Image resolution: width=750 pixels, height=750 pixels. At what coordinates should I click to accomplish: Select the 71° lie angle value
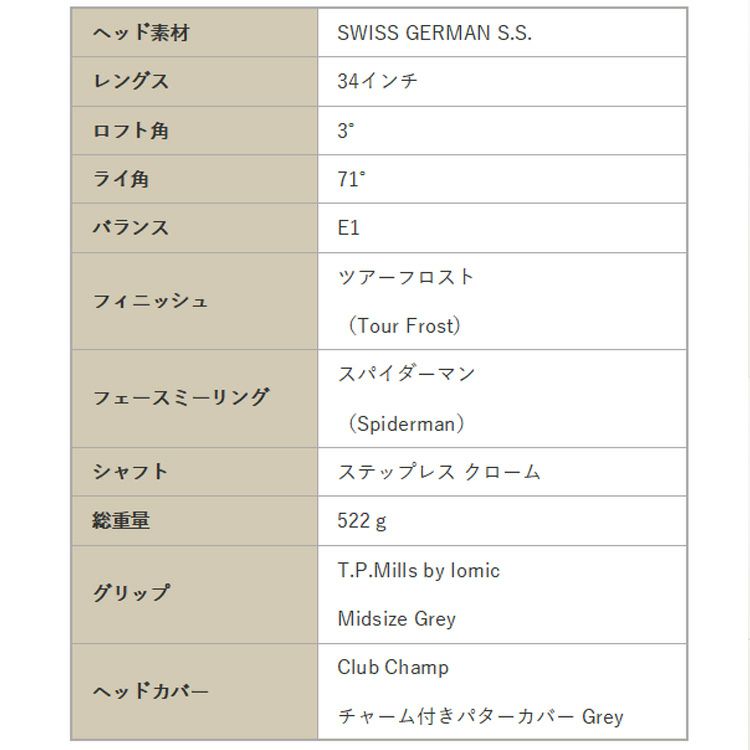(351, 180)
